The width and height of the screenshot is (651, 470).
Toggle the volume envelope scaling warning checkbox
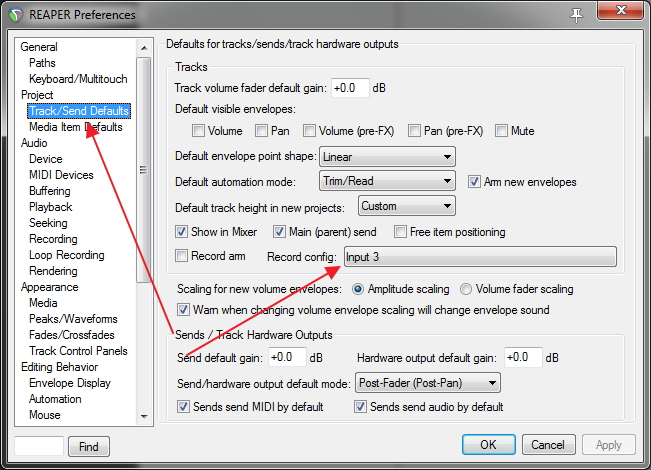coord(183,310)
